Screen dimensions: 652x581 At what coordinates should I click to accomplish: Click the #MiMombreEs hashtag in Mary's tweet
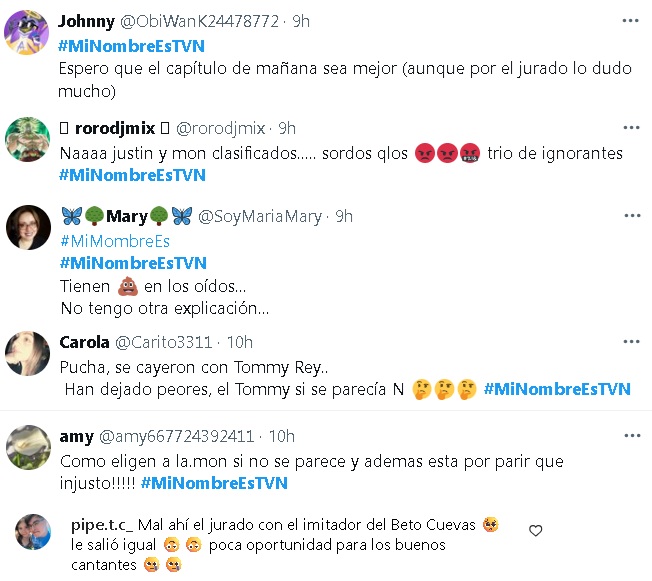pos(115,241)
